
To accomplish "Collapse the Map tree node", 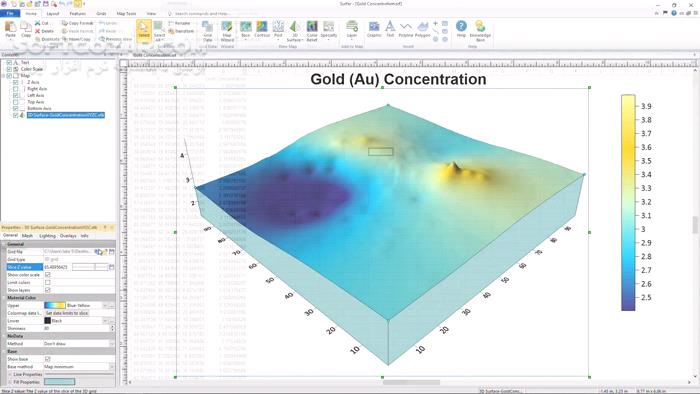I will (x=3, y=76).
